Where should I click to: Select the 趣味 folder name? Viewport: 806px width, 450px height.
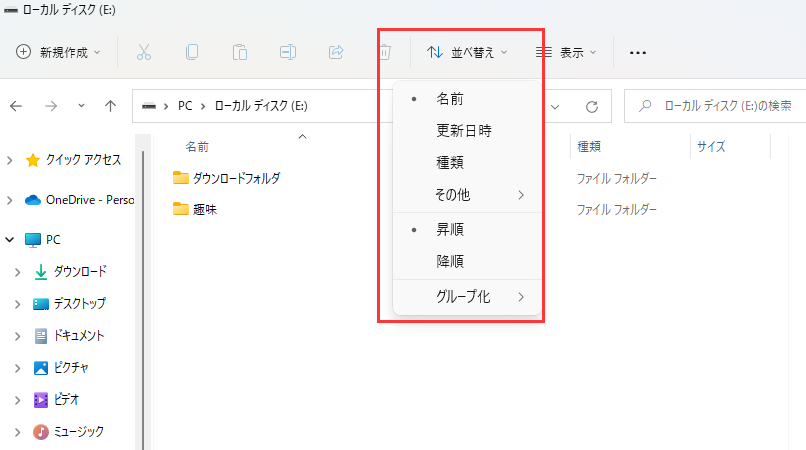tap(205, 209)
